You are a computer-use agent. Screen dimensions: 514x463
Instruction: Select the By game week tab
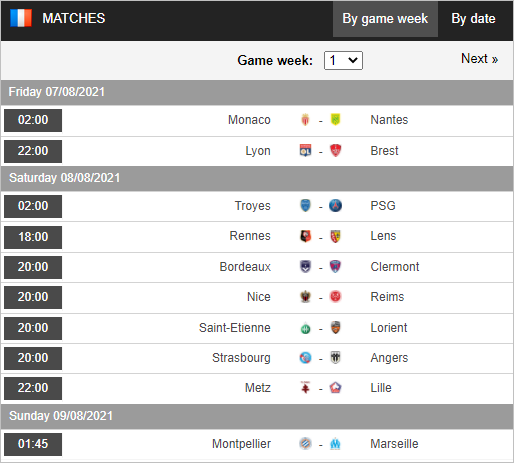[385, 19]
